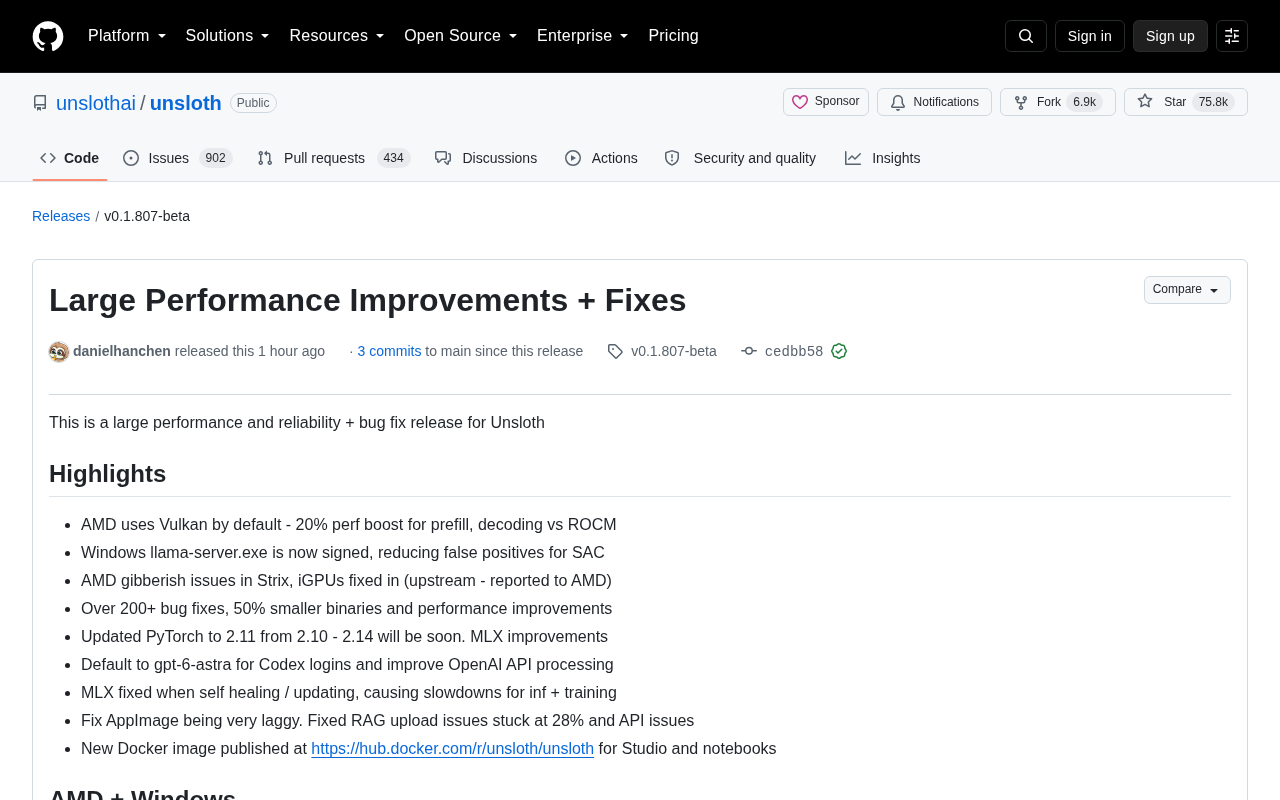This screenshot has width=1280, height=800.
Task: Click the 'Fix AppImage being very laggy' bullet
Action: [x=387, y=720]
